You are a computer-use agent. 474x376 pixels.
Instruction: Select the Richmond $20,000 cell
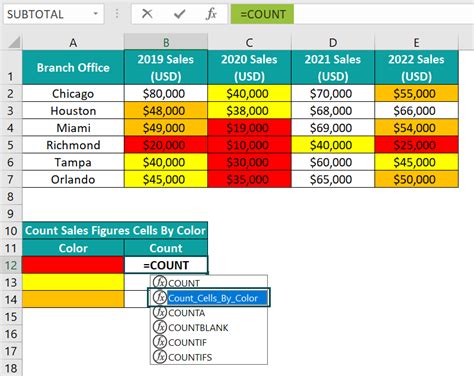click(x=166, y=145)
